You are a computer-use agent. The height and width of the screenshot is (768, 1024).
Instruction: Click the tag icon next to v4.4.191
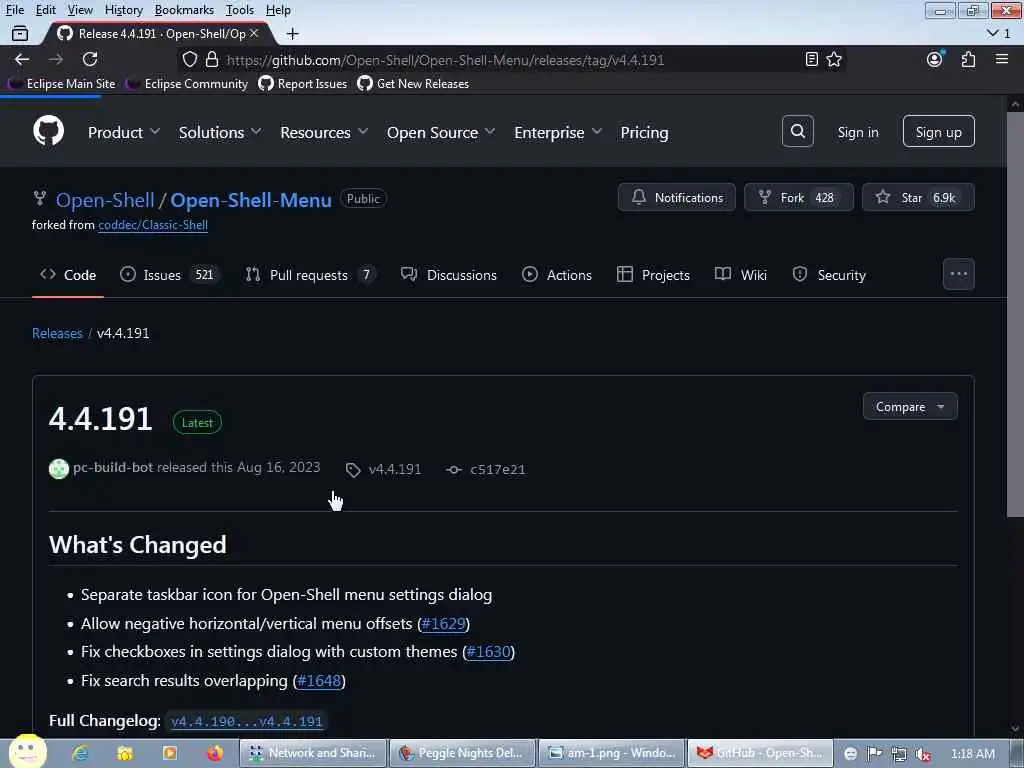pos(353,470)
